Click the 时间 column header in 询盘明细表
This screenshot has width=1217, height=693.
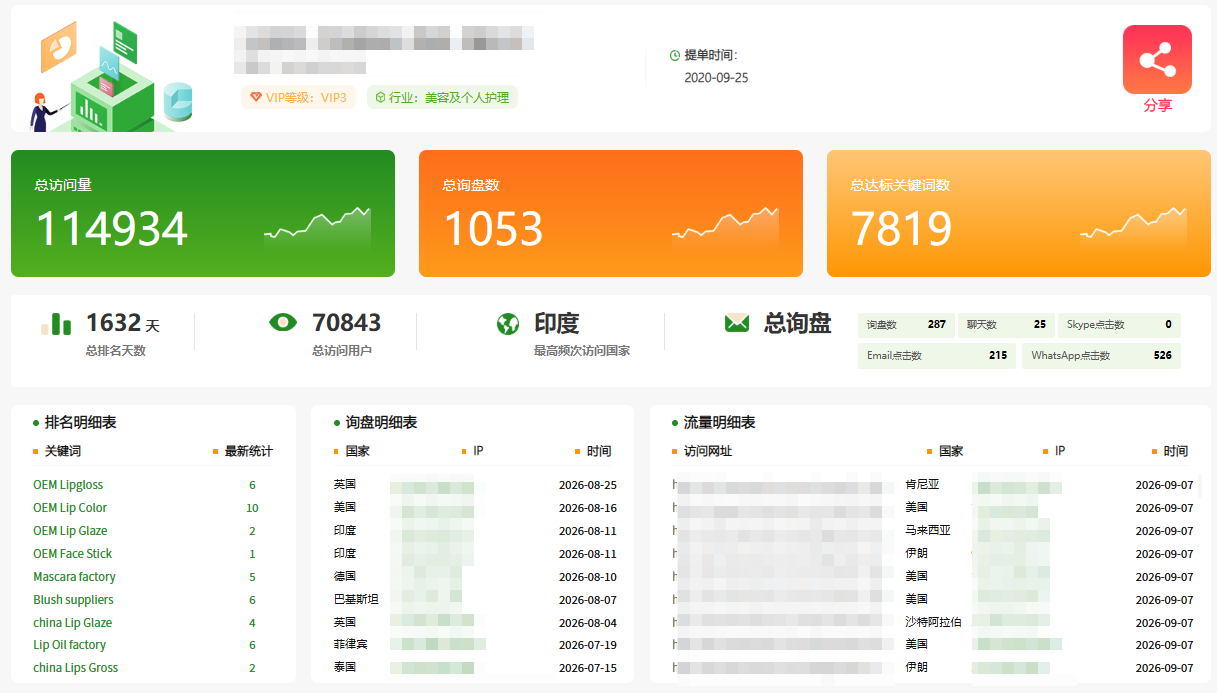point(599,451)
